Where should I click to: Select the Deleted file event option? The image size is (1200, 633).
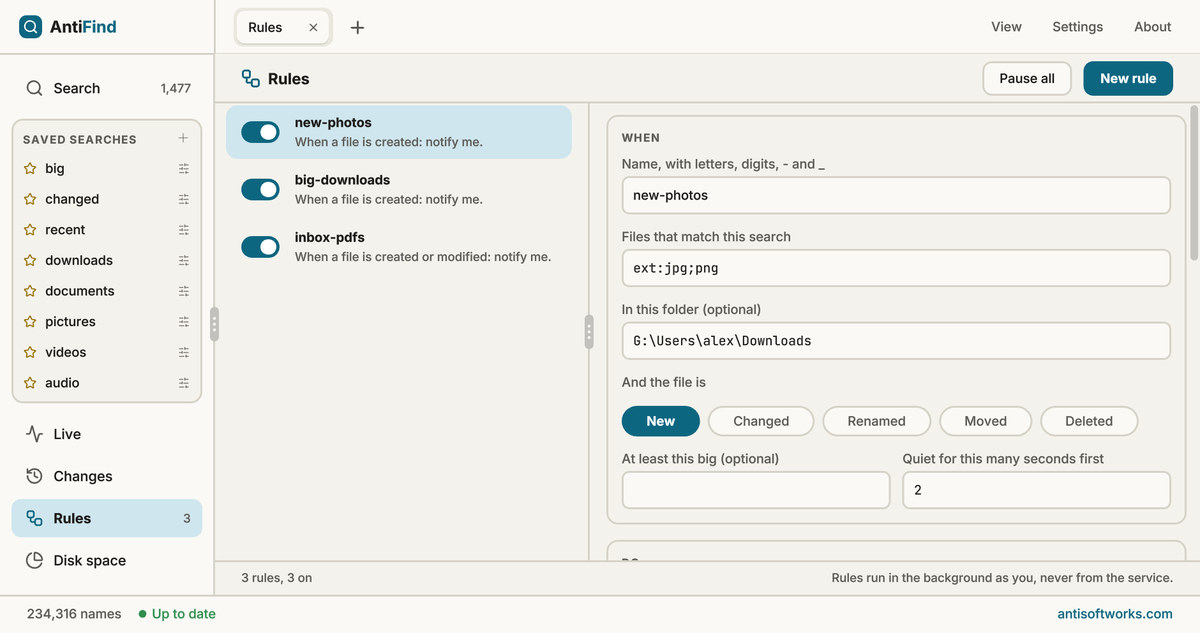(1089, 421)
